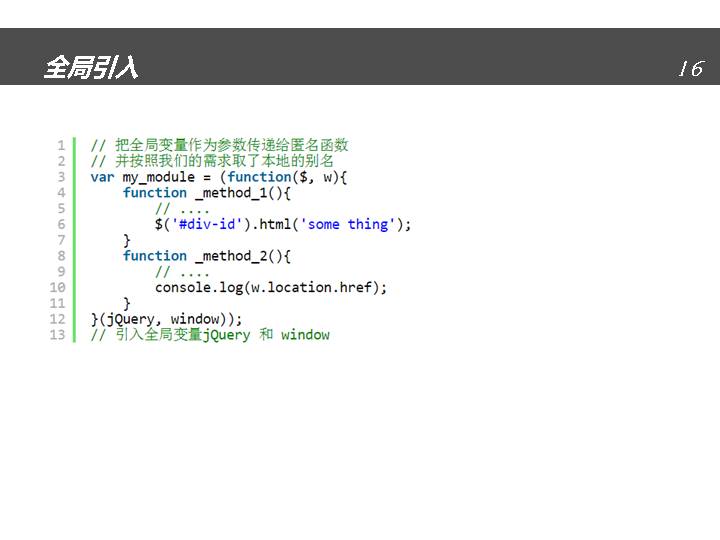720x540 pixels.
Task: Click line number 1 in code gutter
Action: [x=61, y=145]
